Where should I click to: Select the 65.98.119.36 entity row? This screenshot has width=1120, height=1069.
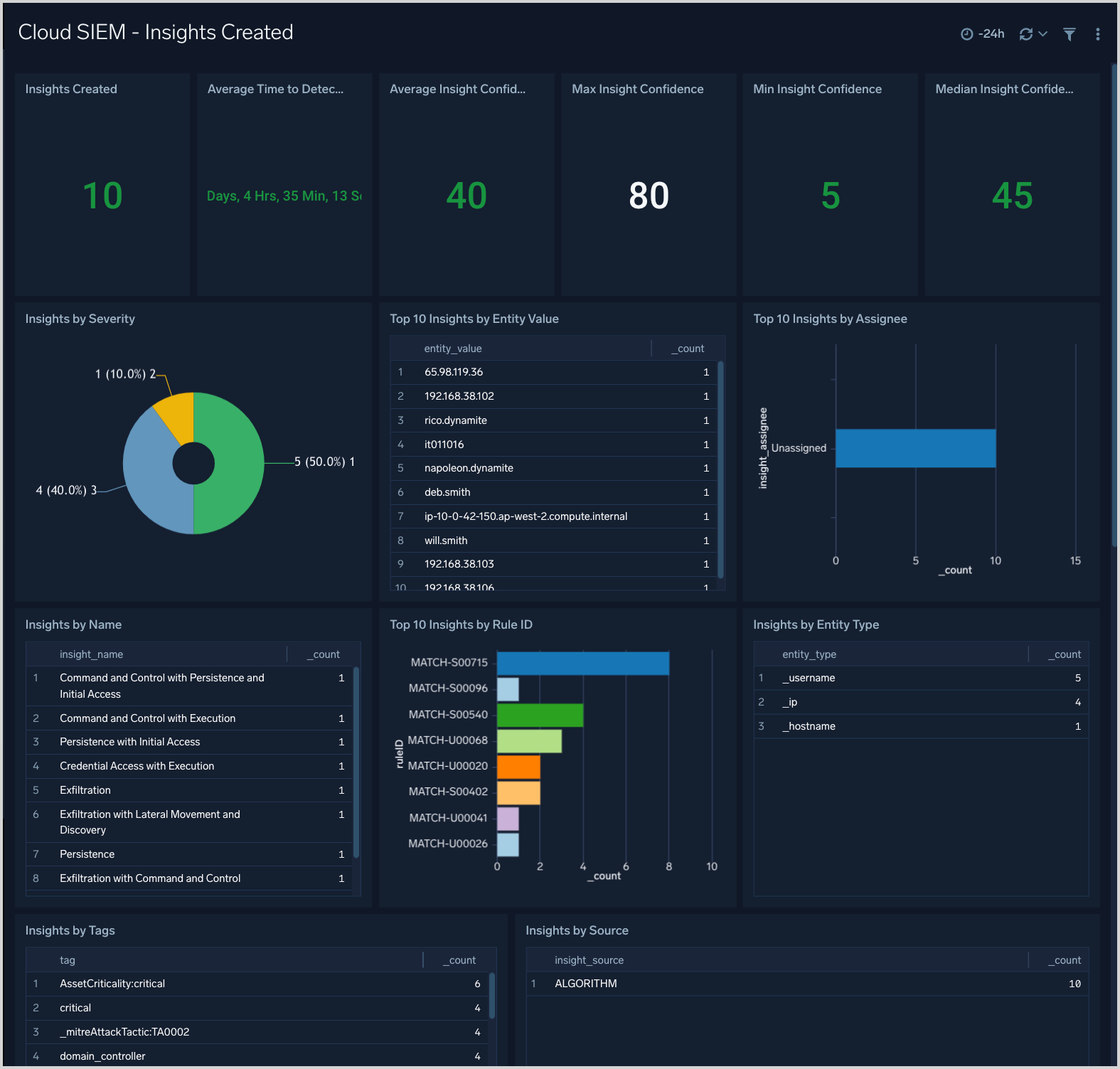pos(454,372)
